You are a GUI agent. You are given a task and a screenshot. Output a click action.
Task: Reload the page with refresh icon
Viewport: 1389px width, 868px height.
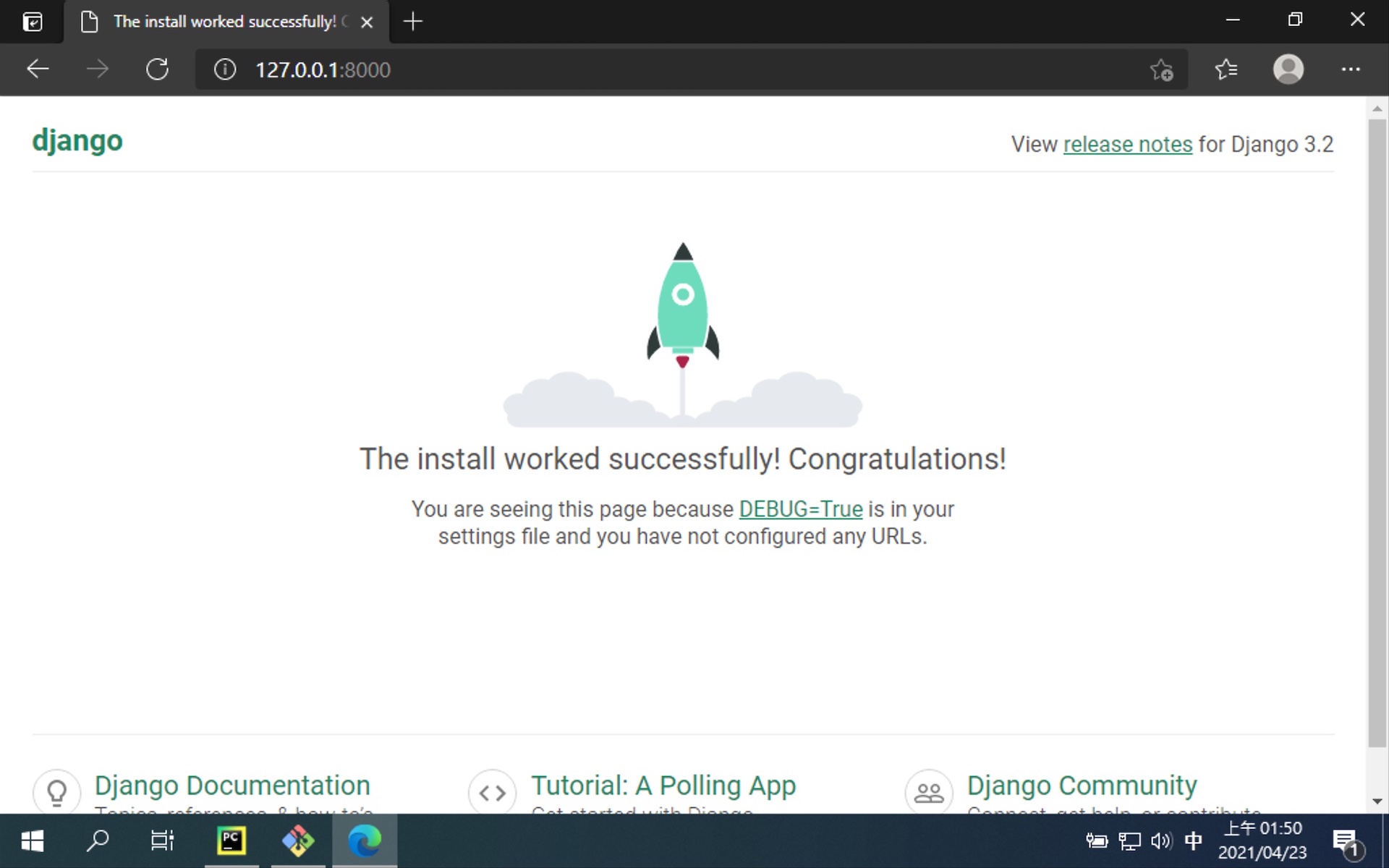point(157,69)
